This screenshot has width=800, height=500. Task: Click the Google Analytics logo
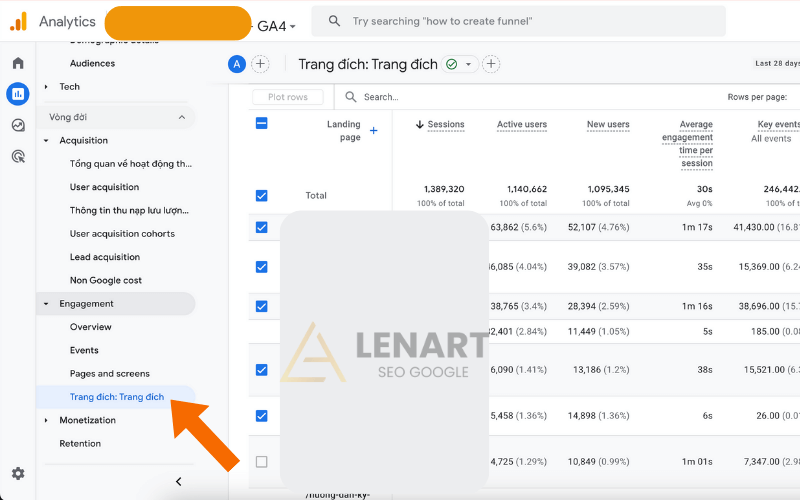(18, 21)
